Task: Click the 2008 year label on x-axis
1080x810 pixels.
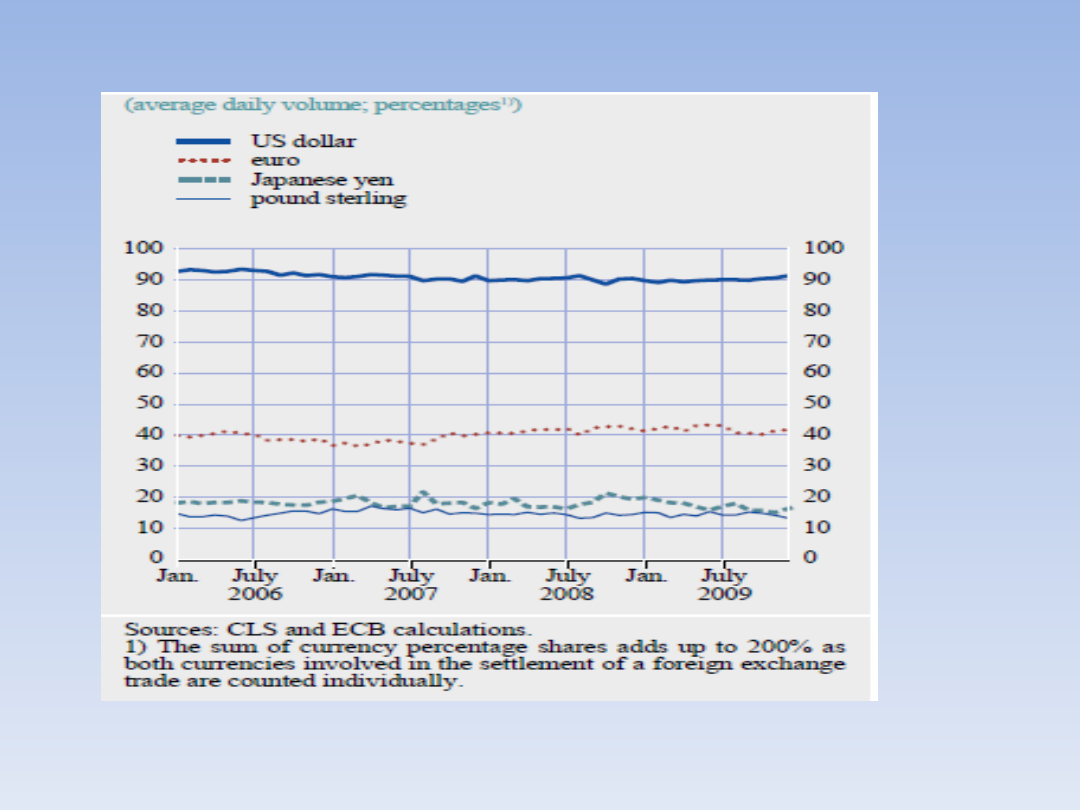Action: tap(567, 594)
